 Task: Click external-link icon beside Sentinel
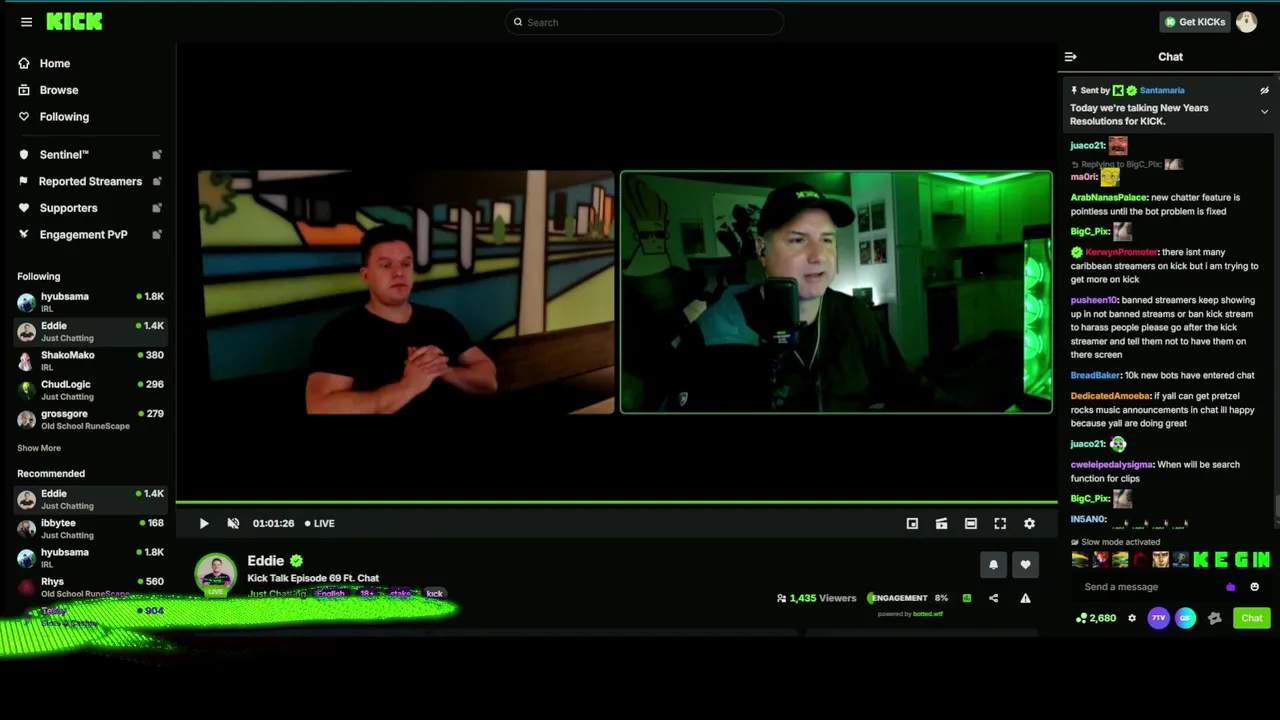tap(157, 155)
